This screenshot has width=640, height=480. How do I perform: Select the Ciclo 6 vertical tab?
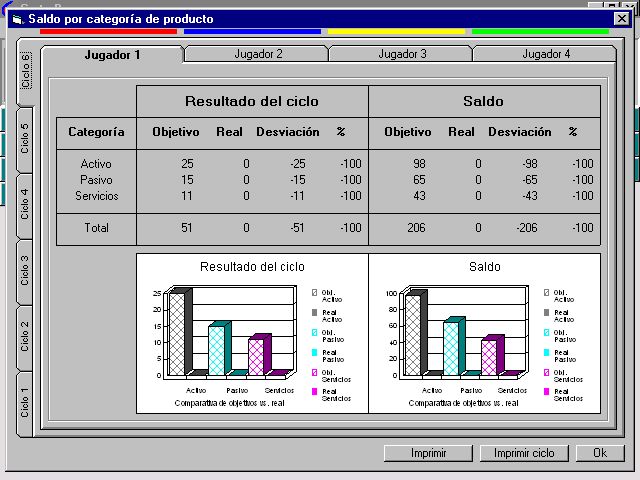coord(25,71)
